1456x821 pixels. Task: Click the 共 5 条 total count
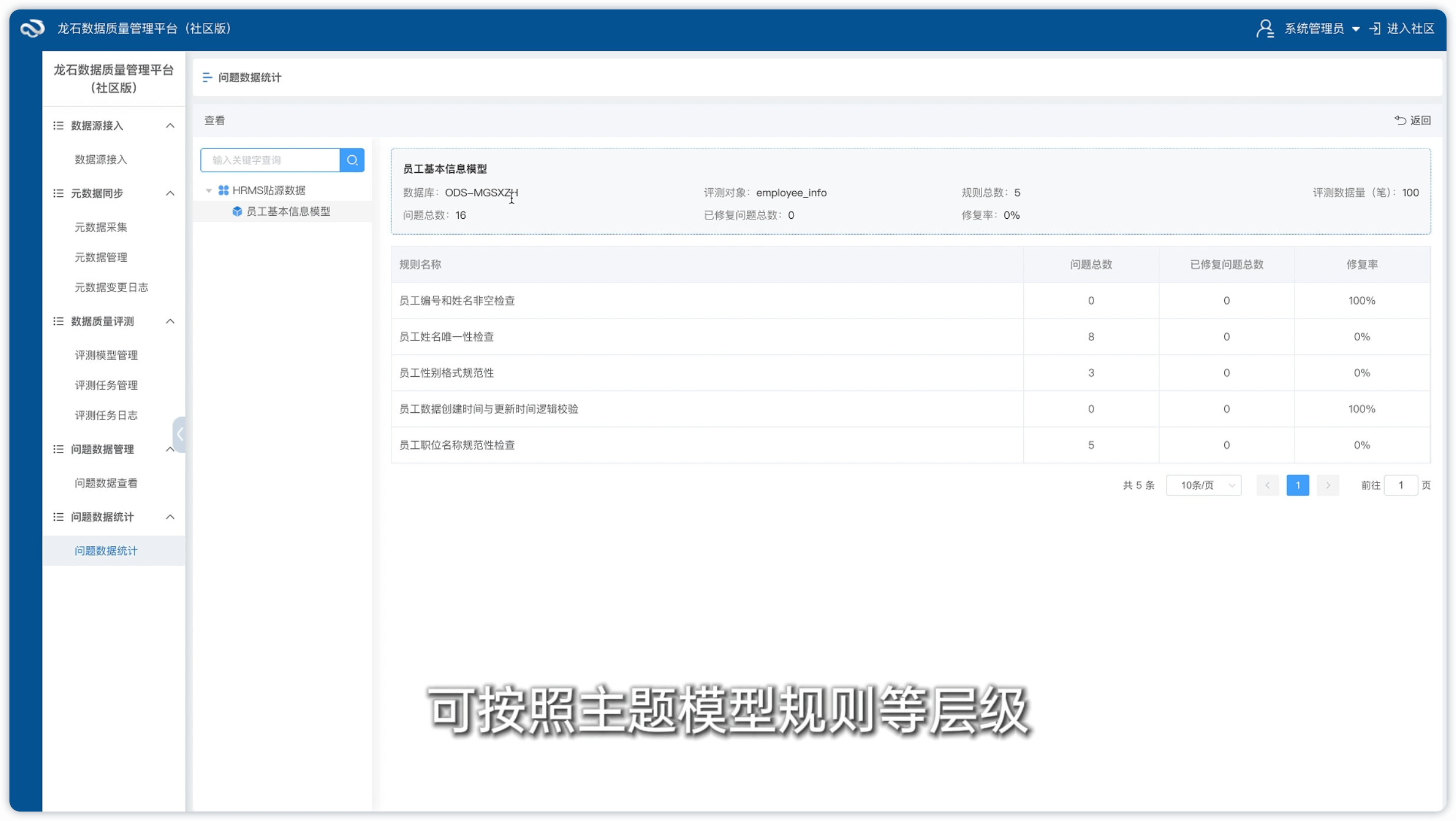coord(1138,485)
